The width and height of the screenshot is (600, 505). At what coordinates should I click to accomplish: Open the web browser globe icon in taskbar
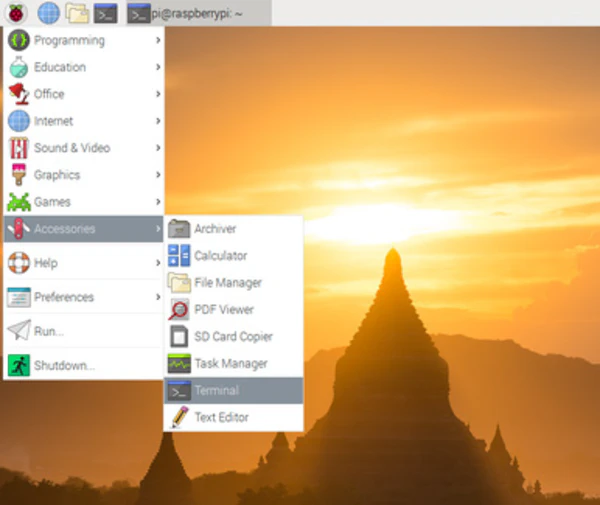pyautogui.click(x=48, y=13)
